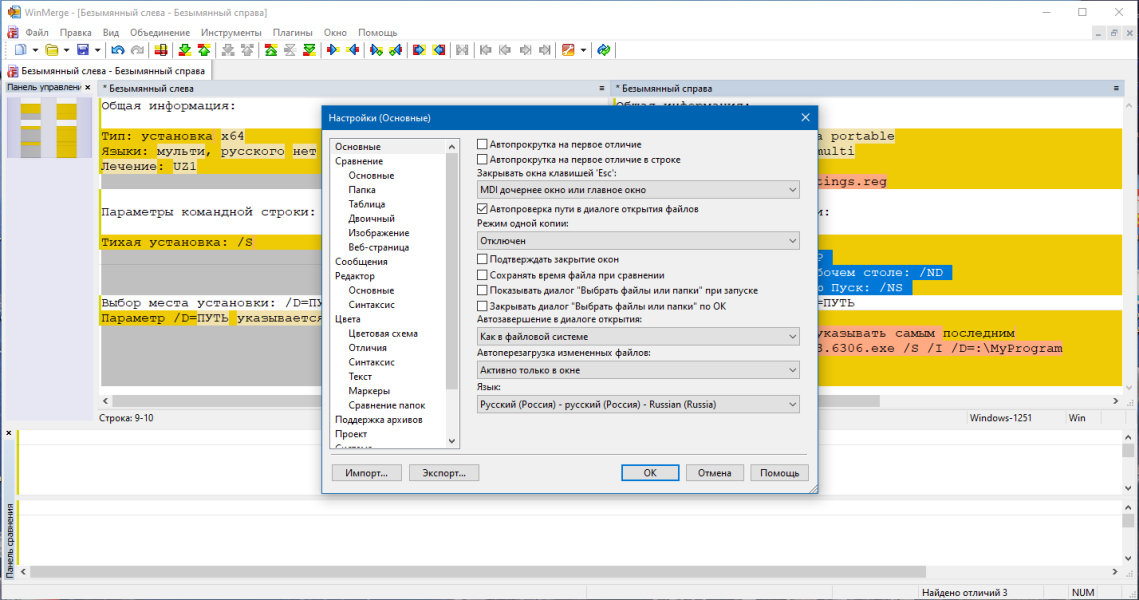Confirm settings with OK button

[x=650, y=473]
